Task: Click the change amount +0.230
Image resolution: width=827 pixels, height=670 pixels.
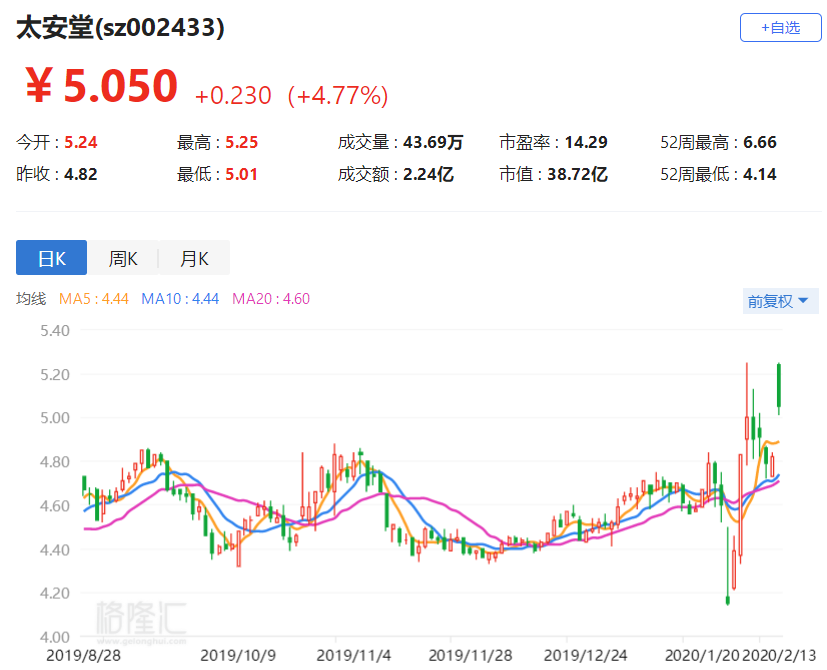Action: pyautogui.click(x=233, y=96)
